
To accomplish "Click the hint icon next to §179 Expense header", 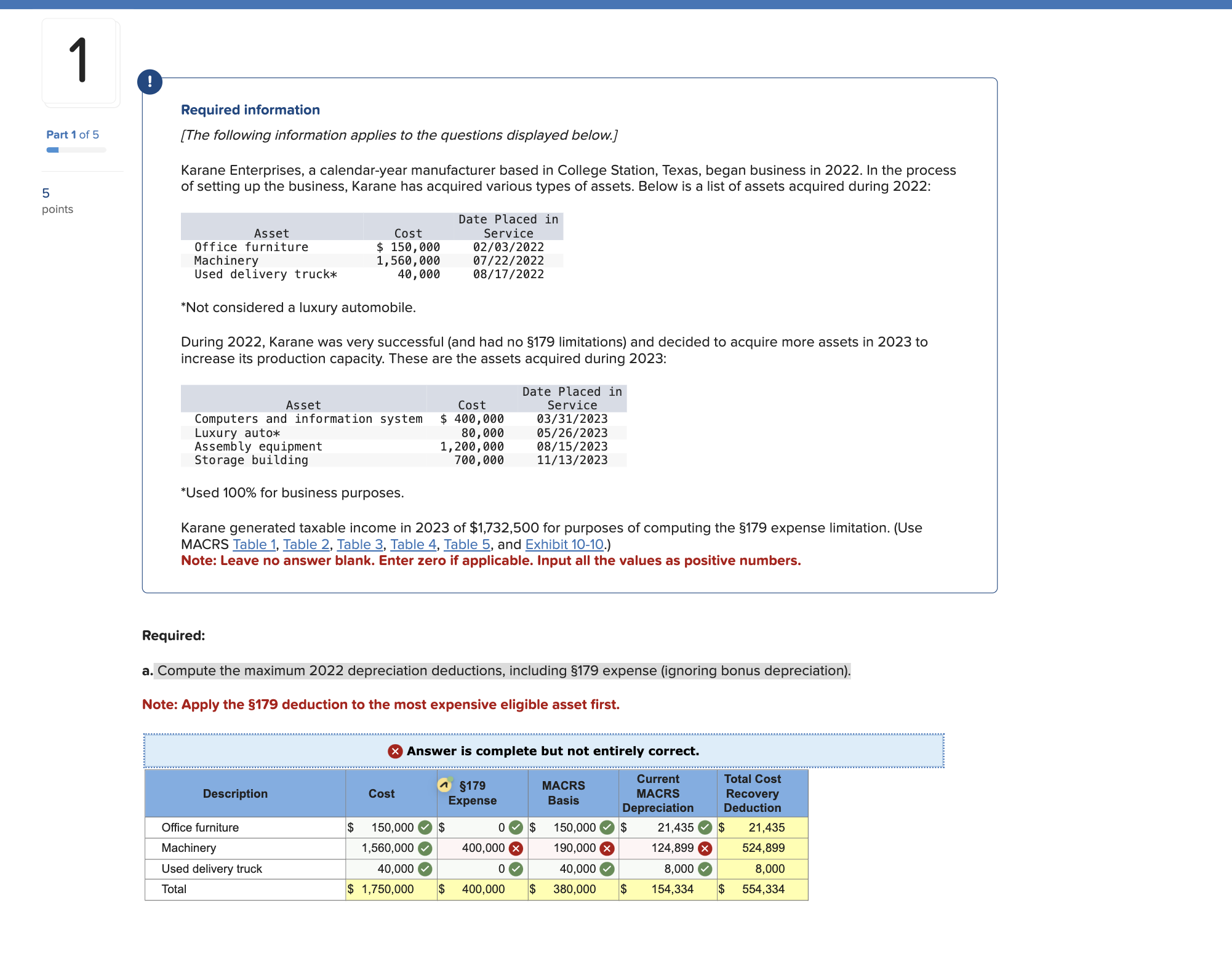I will [x=445, y=785].
